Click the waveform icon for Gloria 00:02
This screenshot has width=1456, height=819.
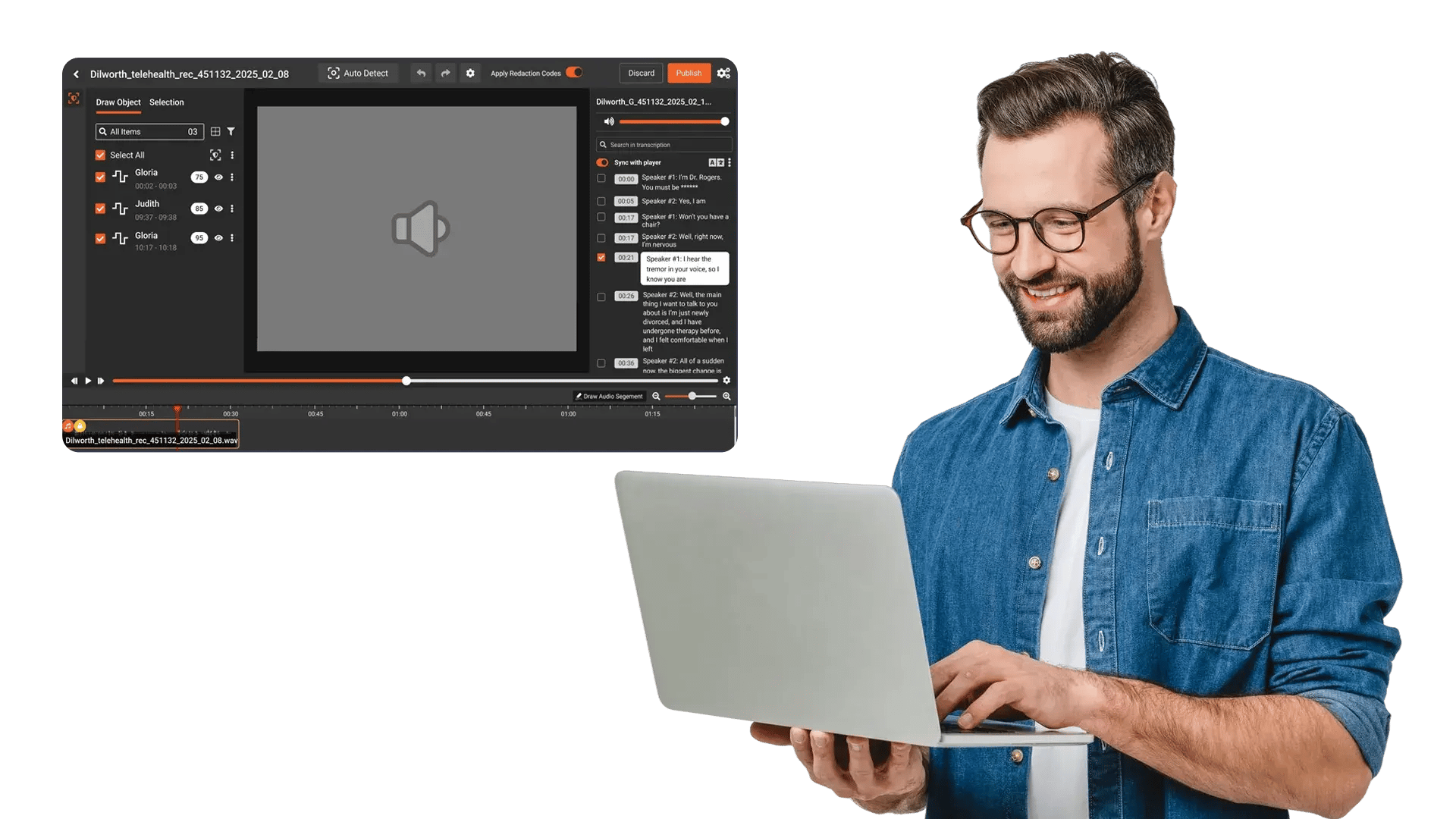pyautogui.click(x=120, y=177)
